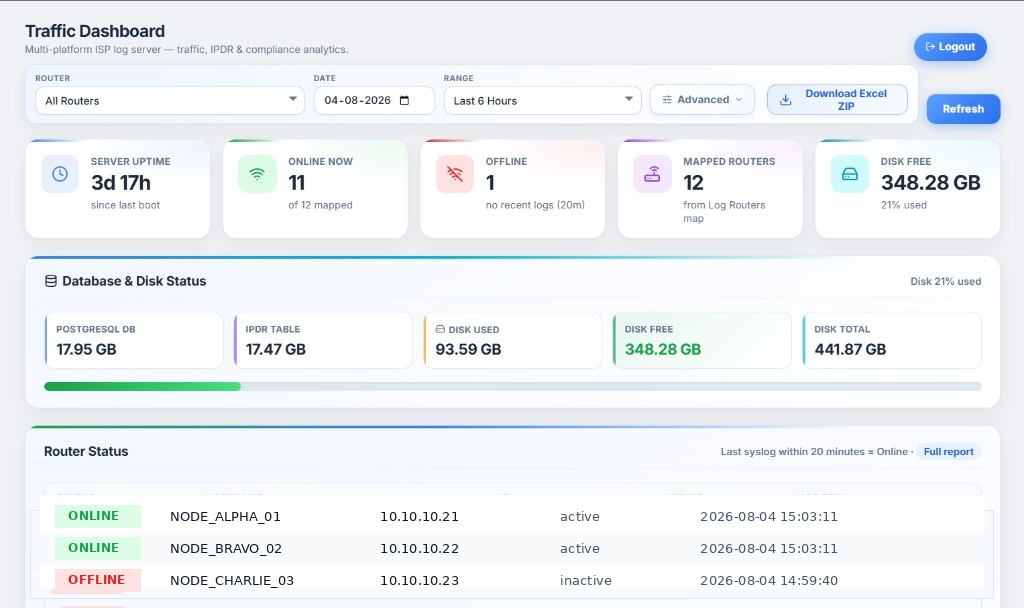Click the sliders icon on Advanced button
Viewport: 1024px width, 608px height.
pos(667,100)
